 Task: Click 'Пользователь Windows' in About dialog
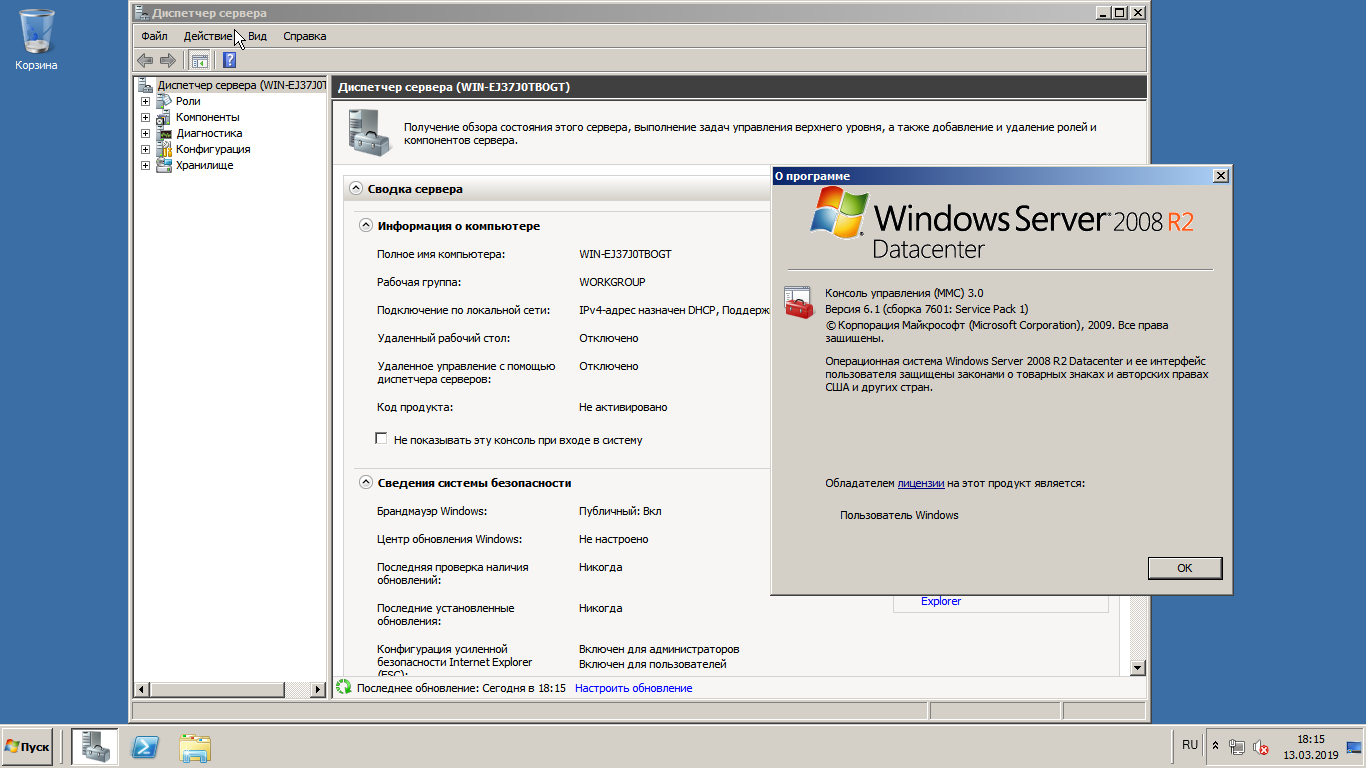[x=899, y=515]
